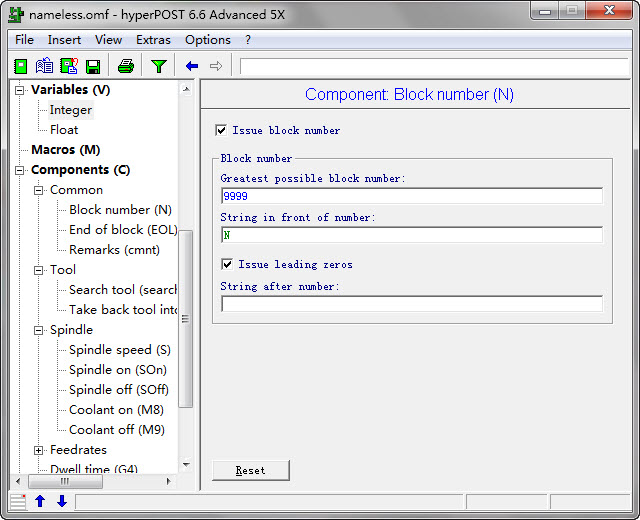This screenshot has height=520, width=640.
Task: Click the green filter funnel icon
Action: click(x=159, y=66)
